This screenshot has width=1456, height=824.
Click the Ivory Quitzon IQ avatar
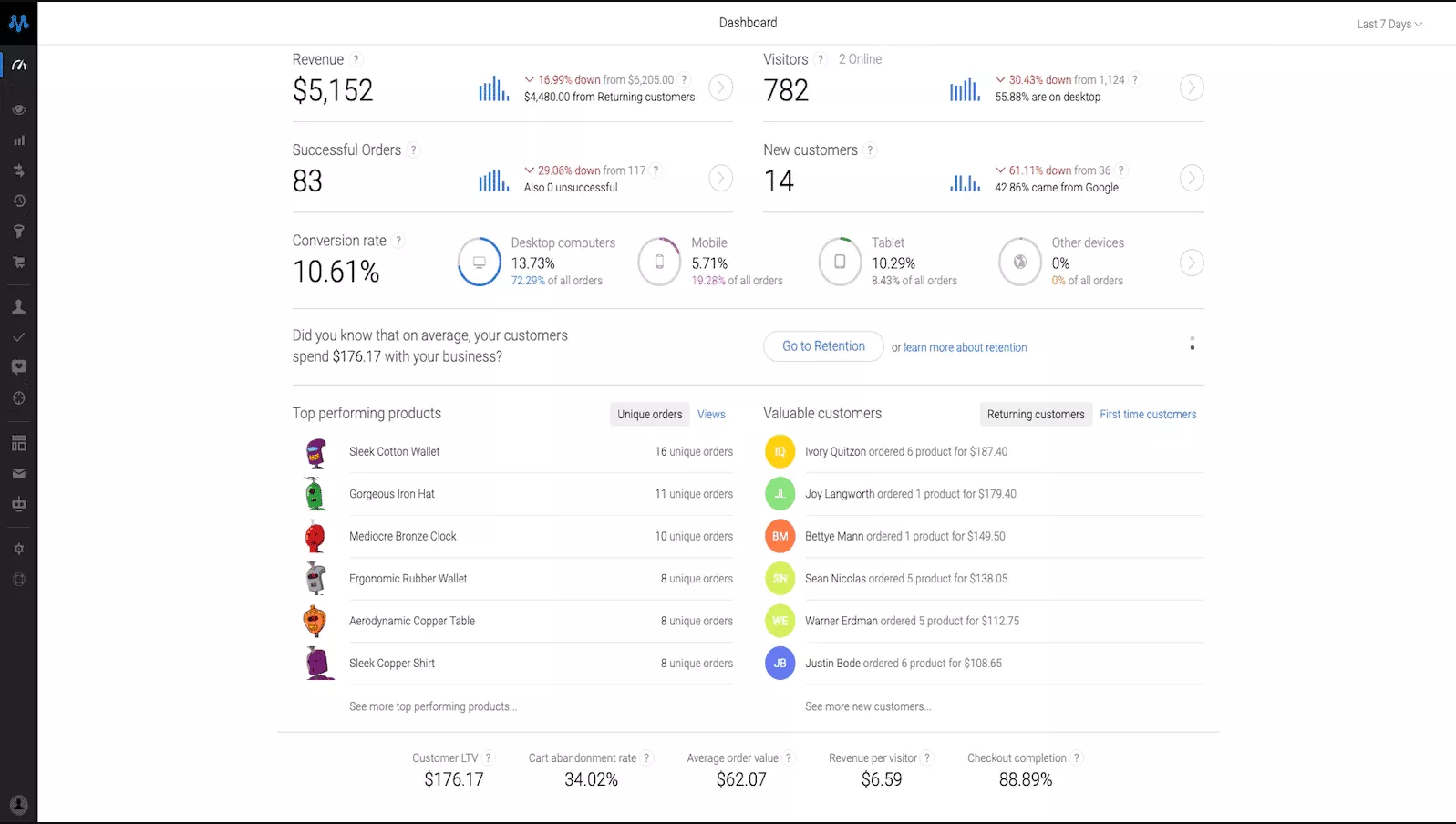780,452
